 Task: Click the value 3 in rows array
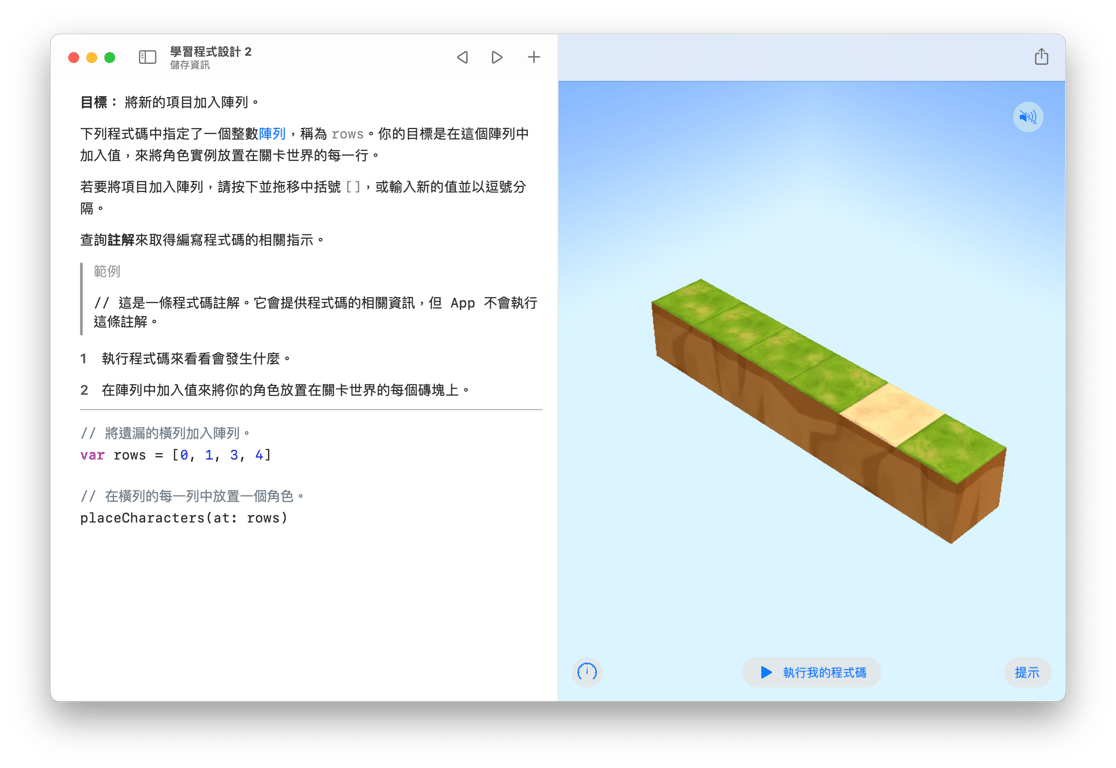(234, 455)
